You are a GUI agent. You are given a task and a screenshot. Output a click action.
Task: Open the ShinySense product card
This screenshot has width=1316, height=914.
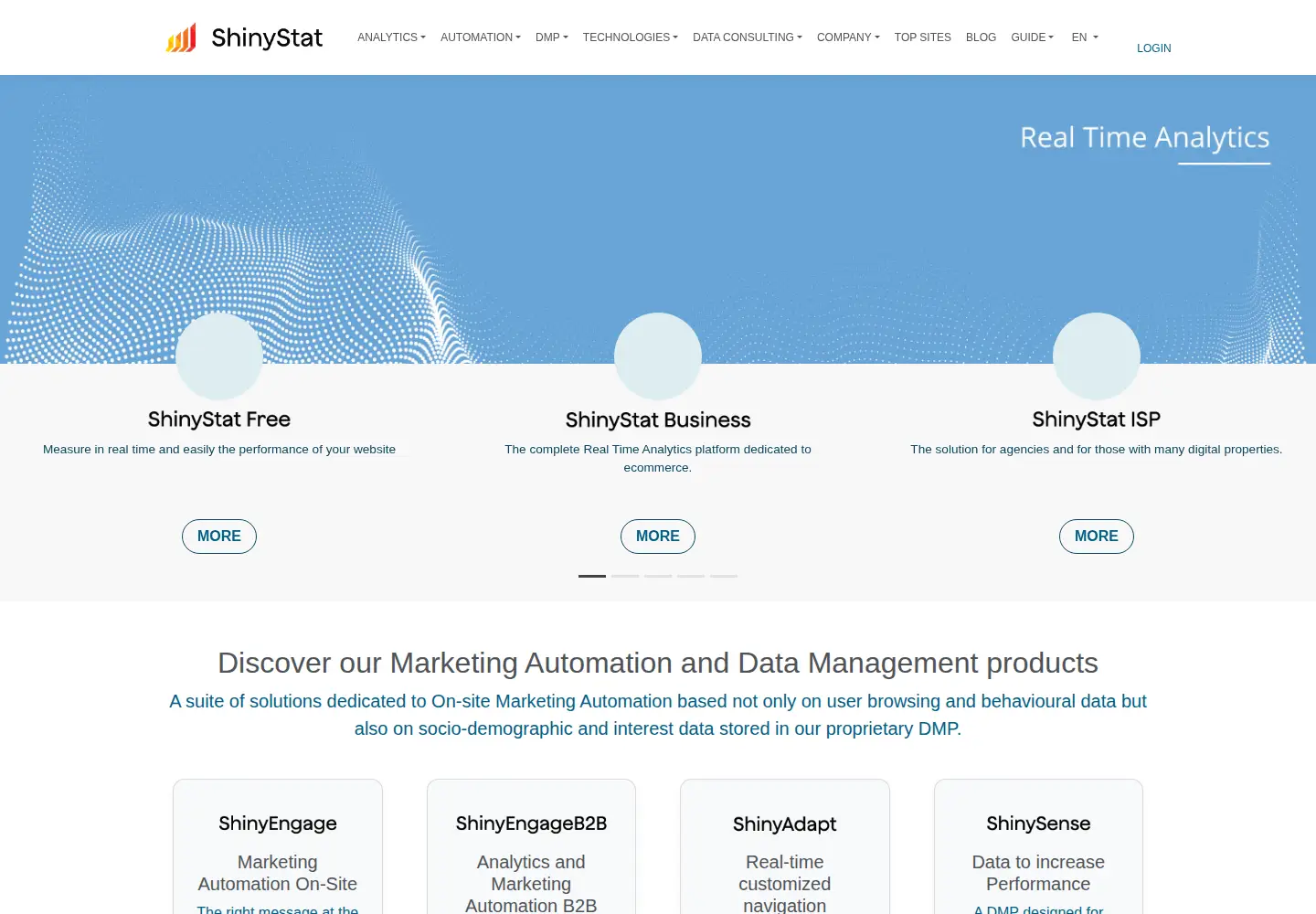pos(1038,846)
